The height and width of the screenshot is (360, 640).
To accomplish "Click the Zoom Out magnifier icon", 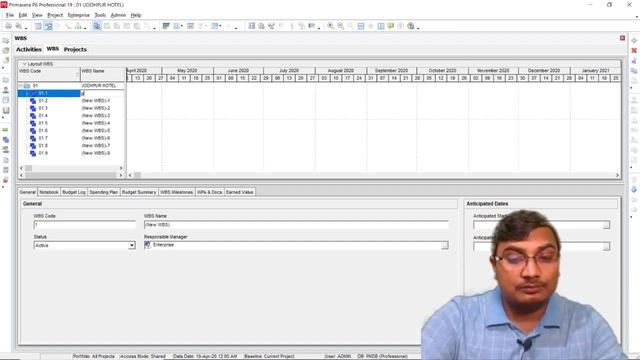I will point(340,26).
